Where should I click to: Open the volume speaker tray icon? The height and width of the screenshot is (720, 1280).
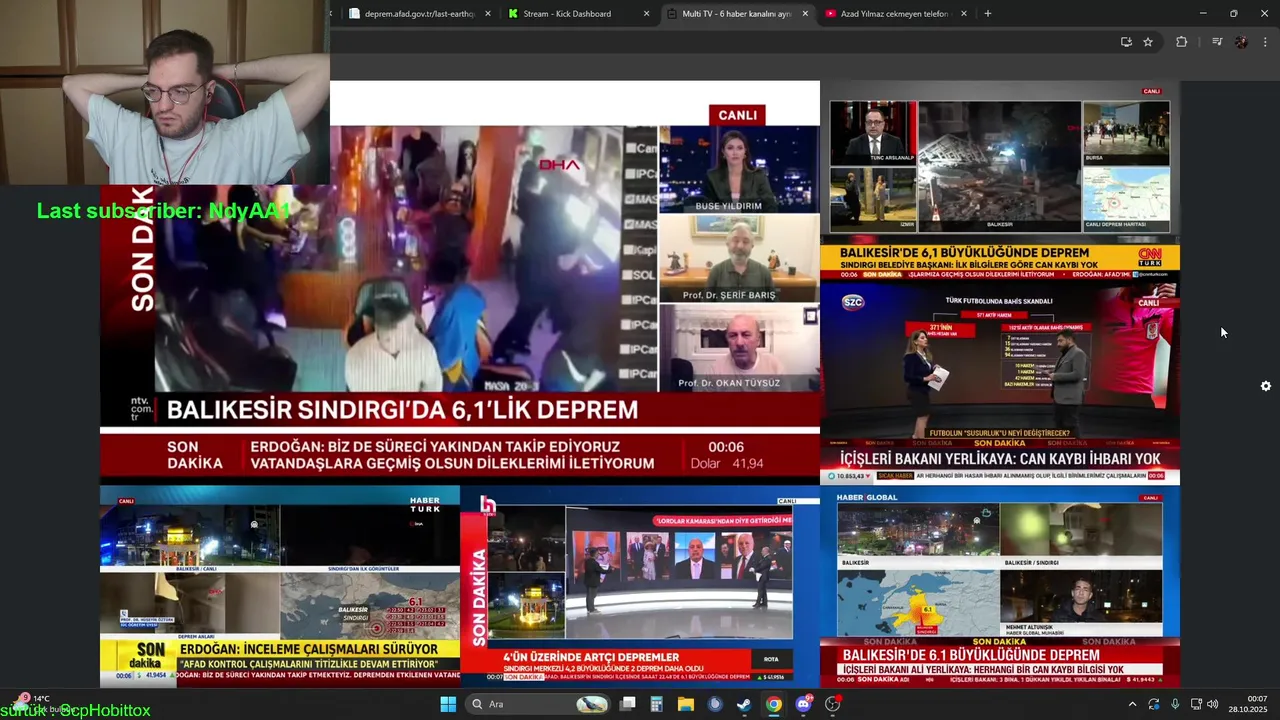click(1213, 704)
